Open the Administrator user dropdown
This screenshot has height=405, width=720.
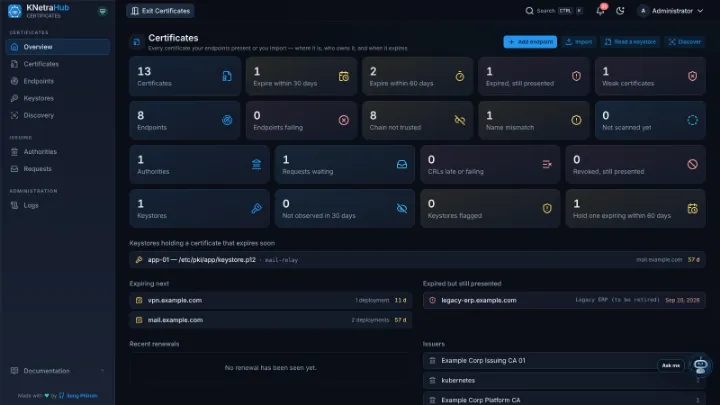click(x=671, y=11)
